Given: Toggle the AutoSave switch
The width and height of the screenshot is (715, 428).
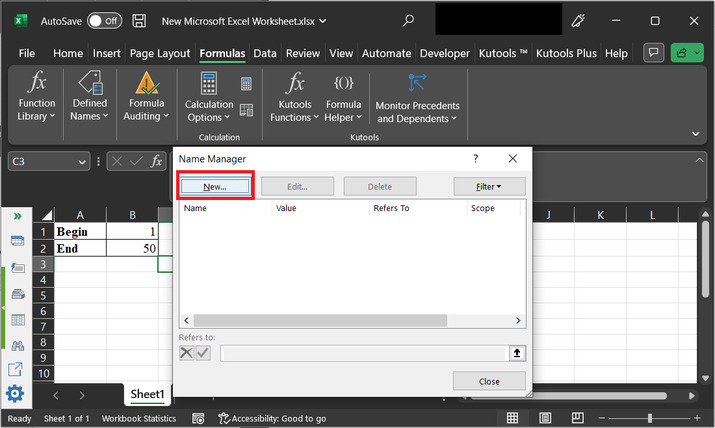Looking at the screenshot, I should (105, 20).
